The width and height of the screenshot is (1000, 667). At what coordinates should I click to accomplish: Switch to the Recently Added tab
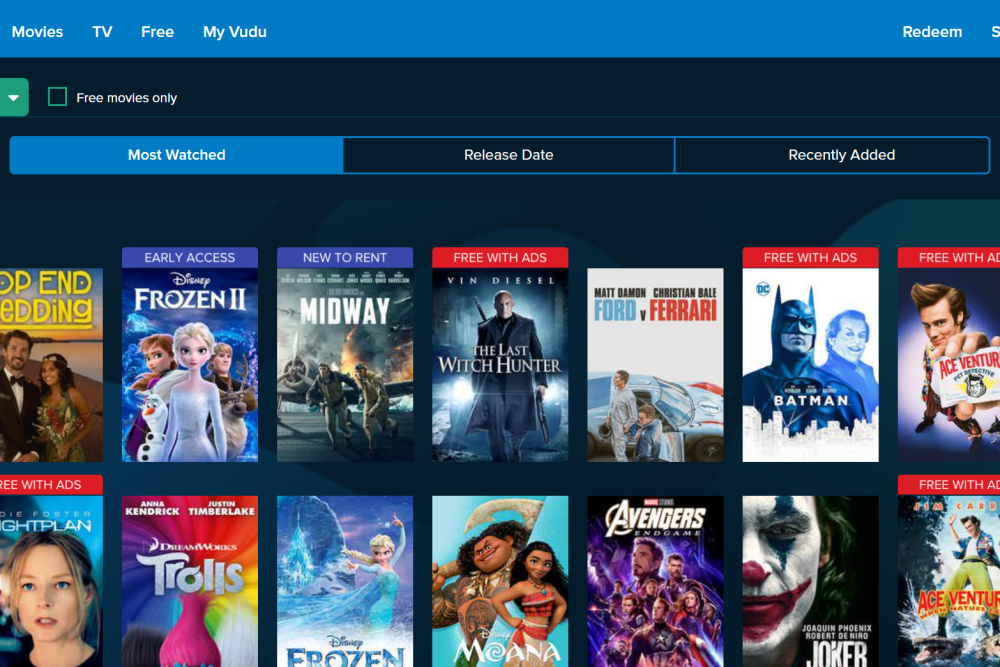[x=841, y=155]
